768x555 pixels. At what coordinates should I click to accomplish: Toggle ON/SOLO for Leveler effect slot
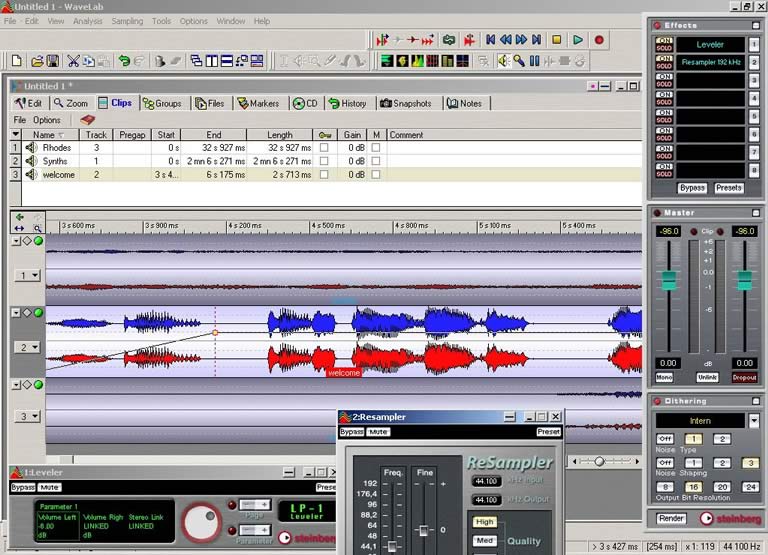pyautogui.click(x=664, y=45)
